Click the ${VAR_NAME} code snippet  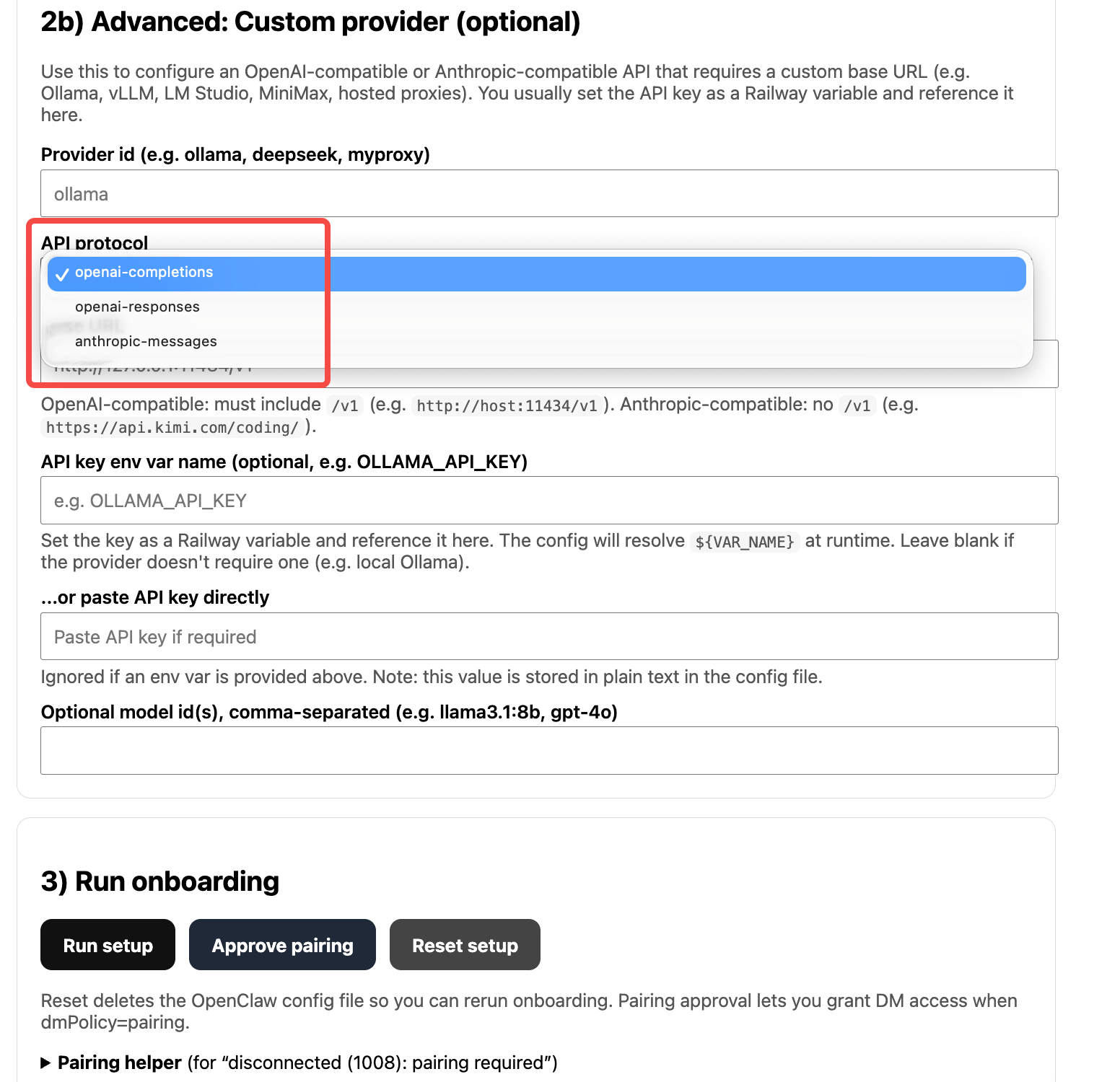click(744, 542)
